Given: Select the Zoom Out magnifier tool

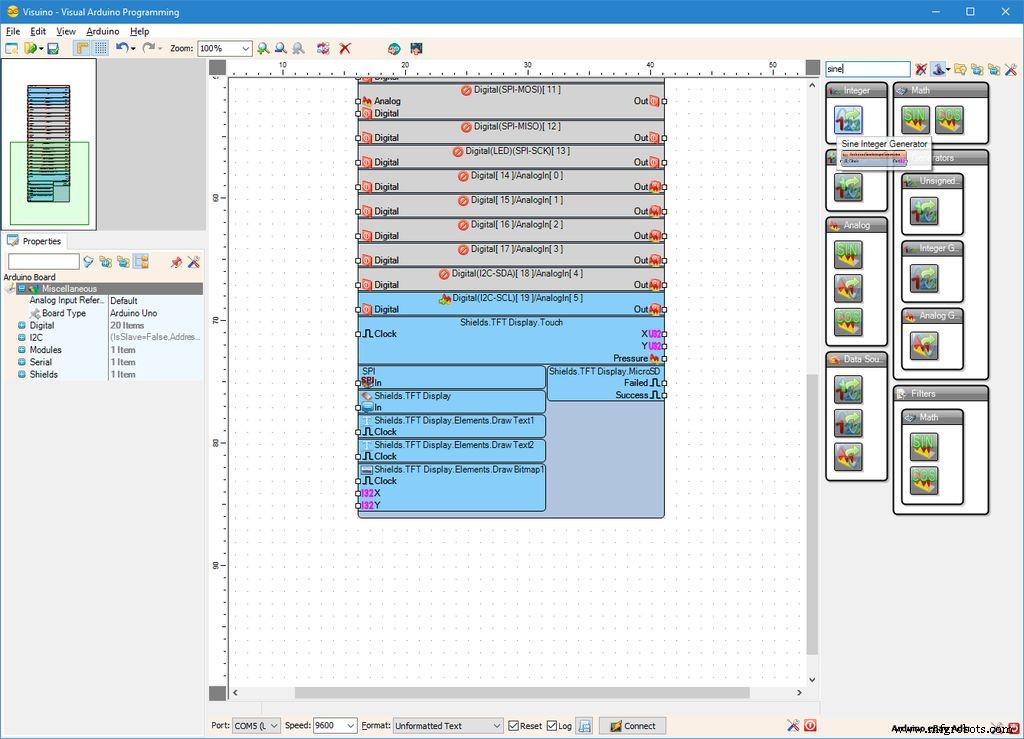Looking at the screenshot, I should [283, 48].
